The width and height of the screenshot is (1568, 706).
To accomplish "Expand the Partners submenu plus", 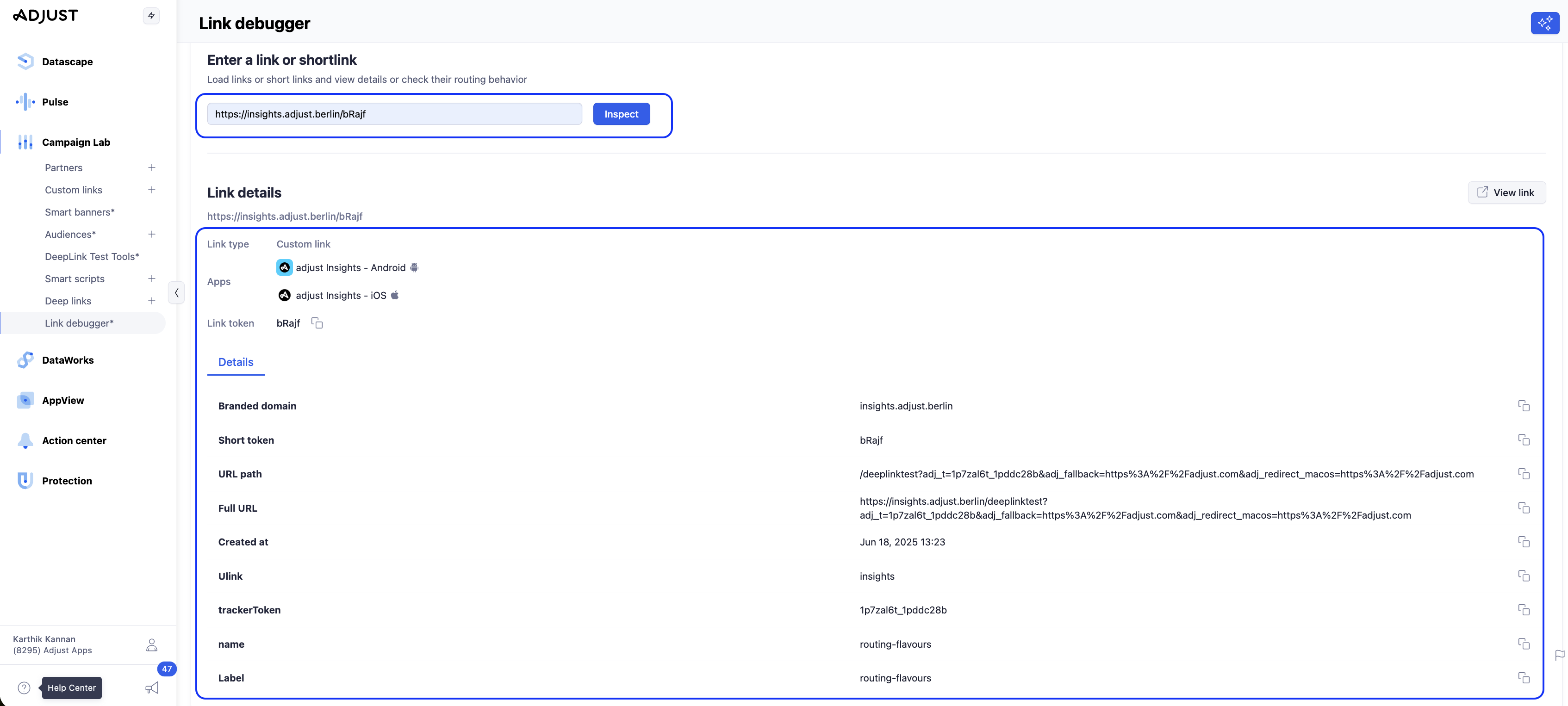I will [x=151, y=167].
